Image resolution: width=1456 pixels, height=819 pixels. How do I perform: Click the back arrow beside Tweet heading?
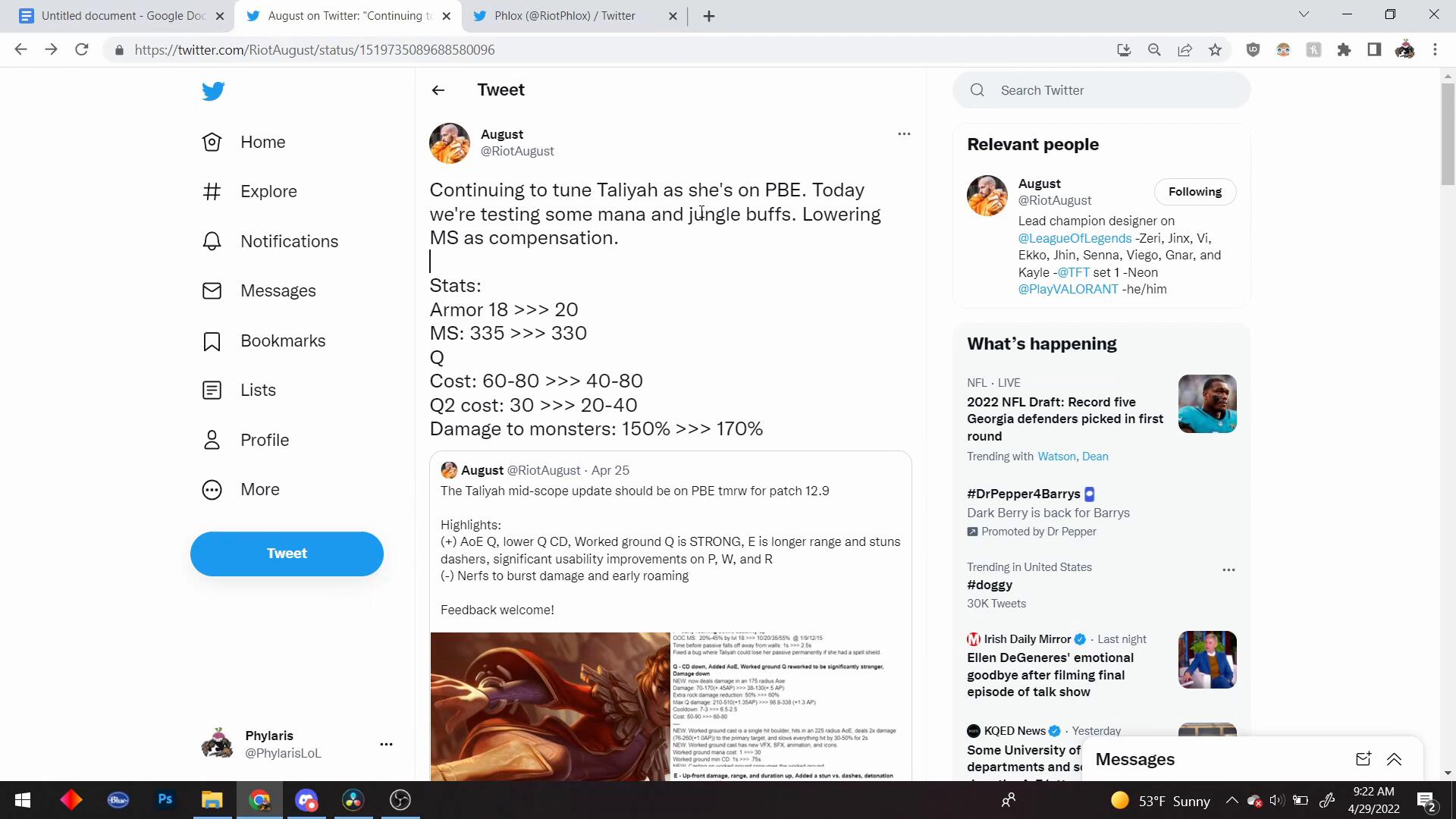click(438, 90)
